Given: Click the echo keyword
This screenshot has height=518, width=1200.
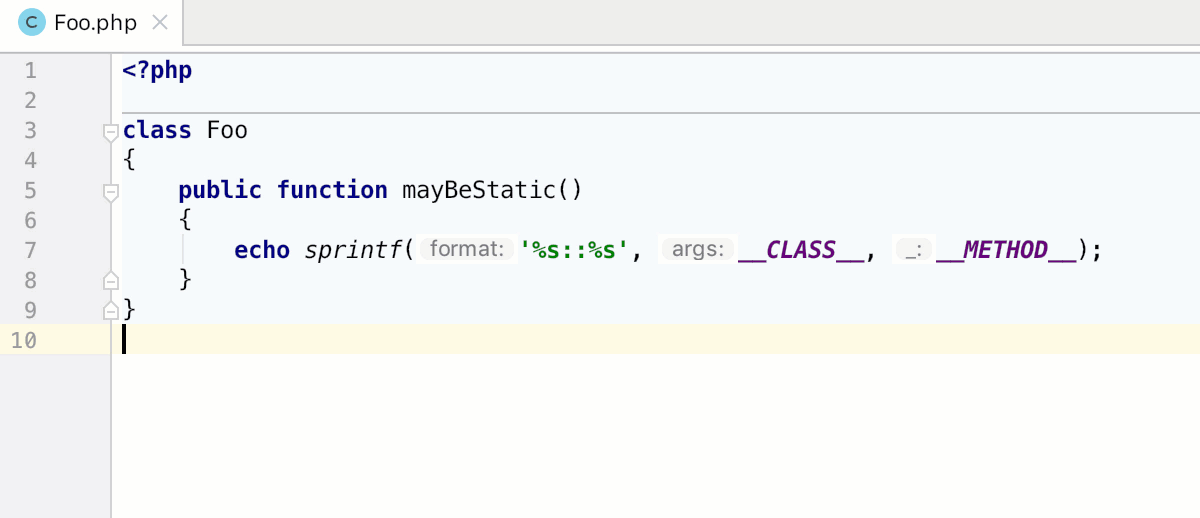Looking at the screenshot, I should click(x=262, y=250).
